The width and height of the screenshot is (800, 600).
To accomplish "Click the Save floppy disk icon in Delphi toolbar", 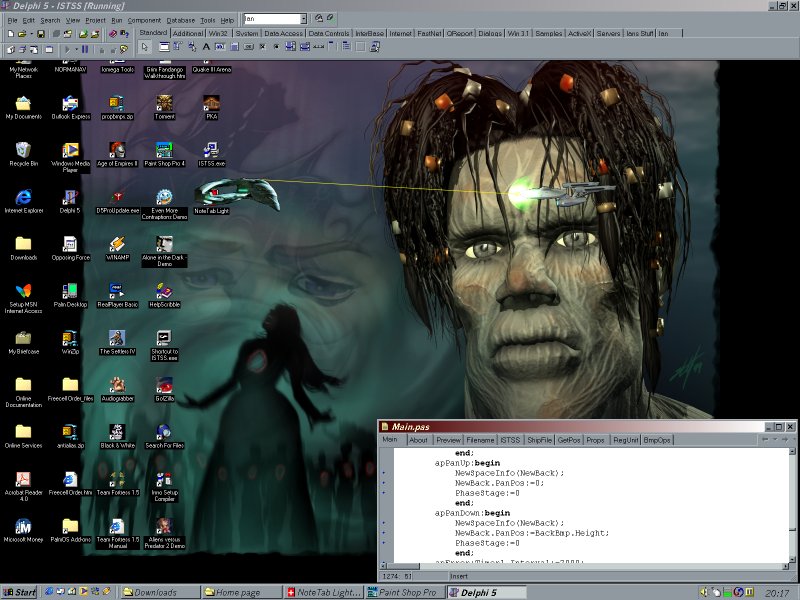I will (40, 34).
